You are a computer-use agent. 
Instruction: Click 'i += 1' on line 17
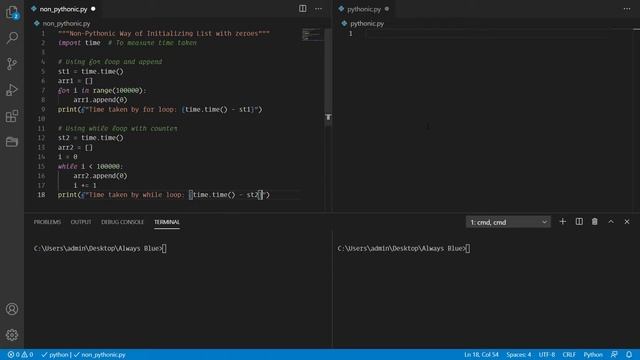tap(85, 185)
